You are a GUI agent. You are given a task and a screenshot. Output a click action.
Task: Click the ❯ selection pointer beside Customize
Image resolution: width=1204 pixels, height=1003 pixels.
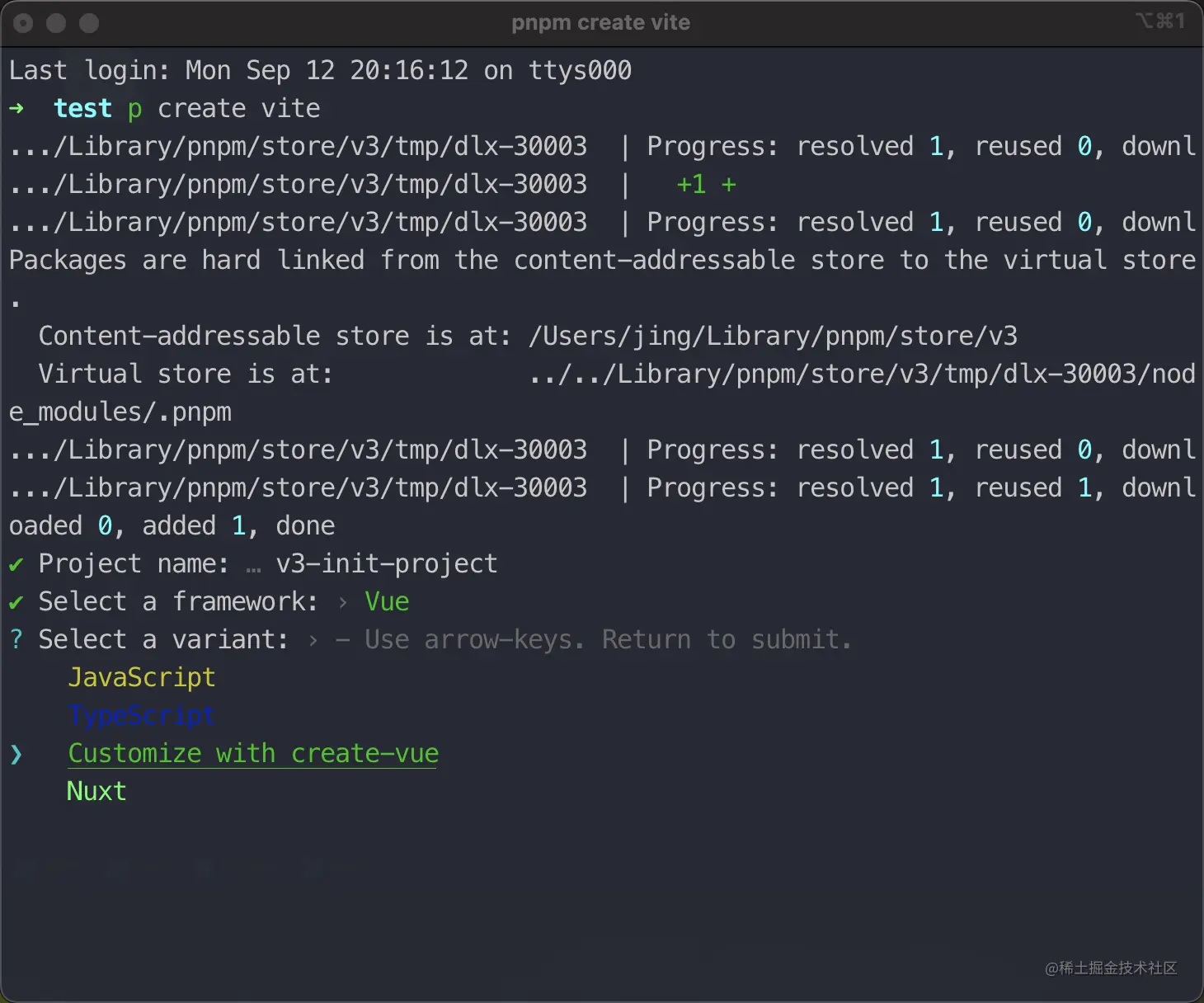coord(16,754)
